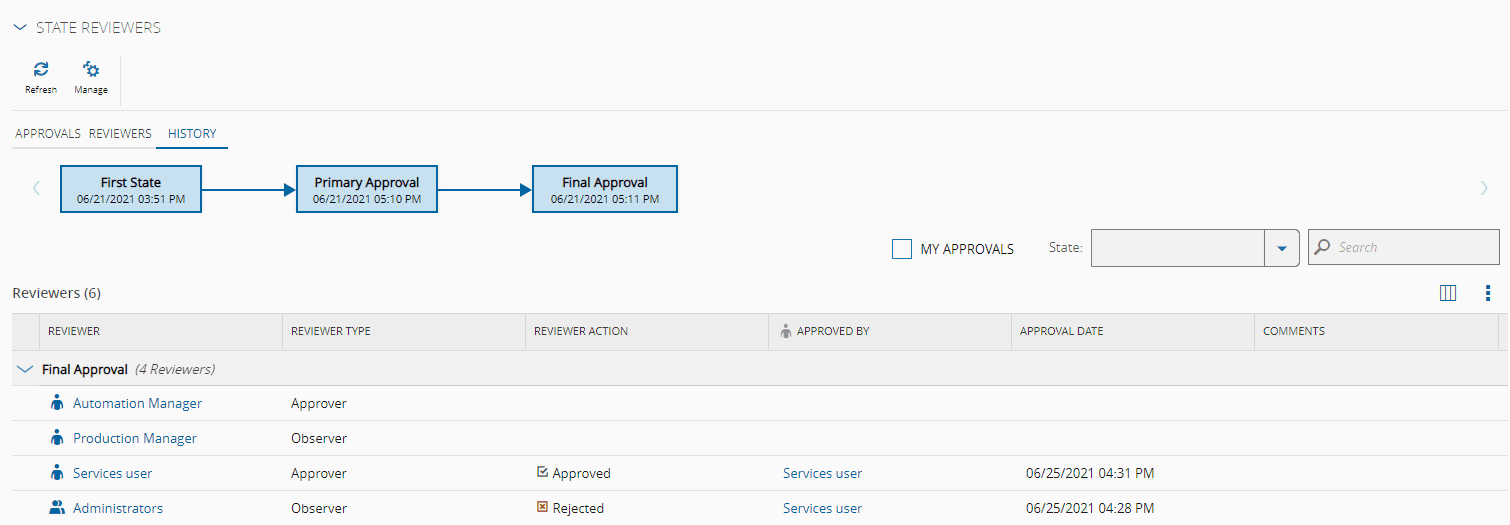Viewport: 1510px width, 525px height.
Task: Open the vertical three-dot options menu
Action: click(x=1488, y=293)
